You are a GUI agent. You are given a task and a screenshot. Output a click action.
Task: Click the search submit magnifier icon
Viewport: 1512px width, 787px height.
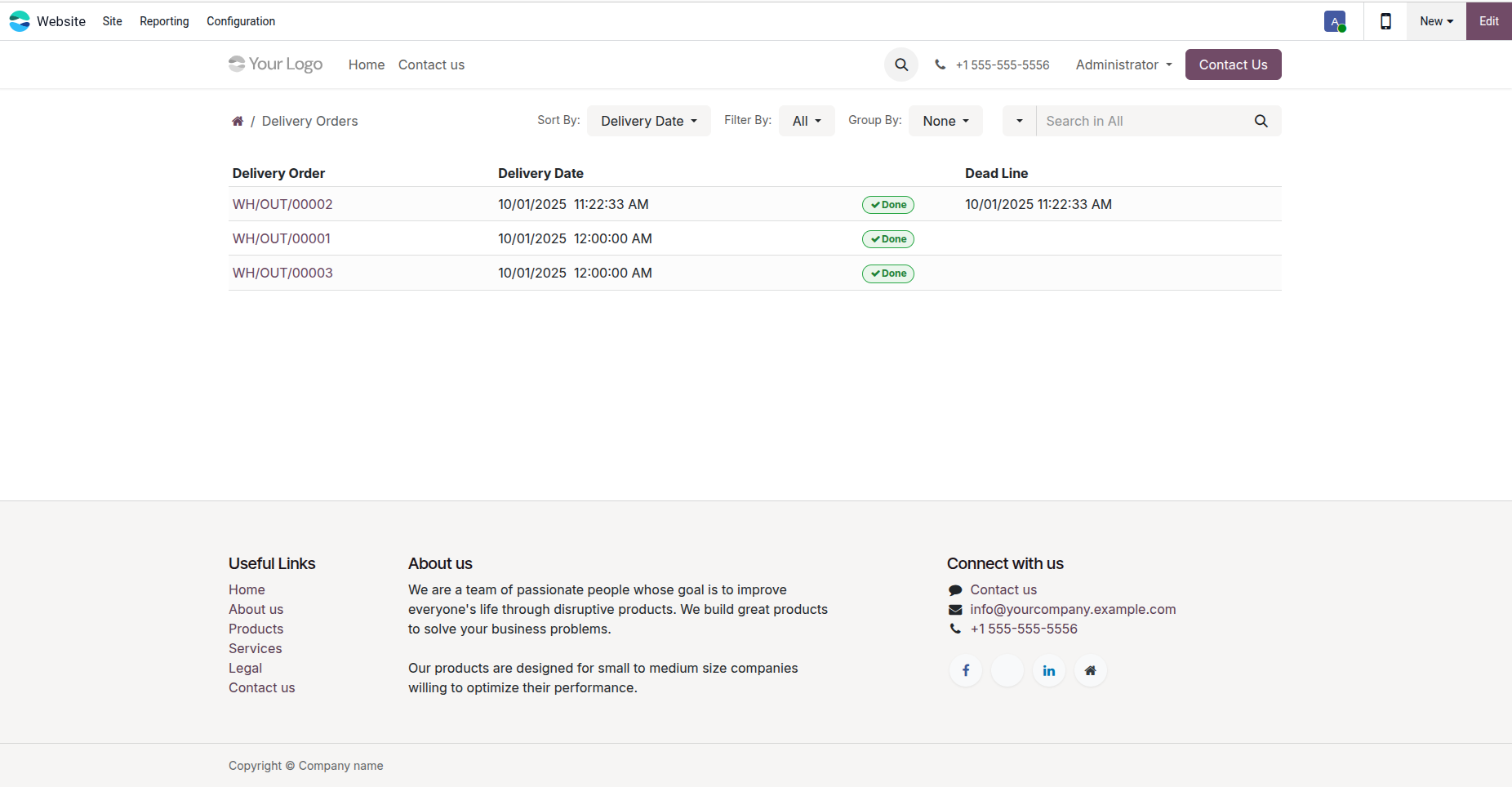(x=1261, y=121)
